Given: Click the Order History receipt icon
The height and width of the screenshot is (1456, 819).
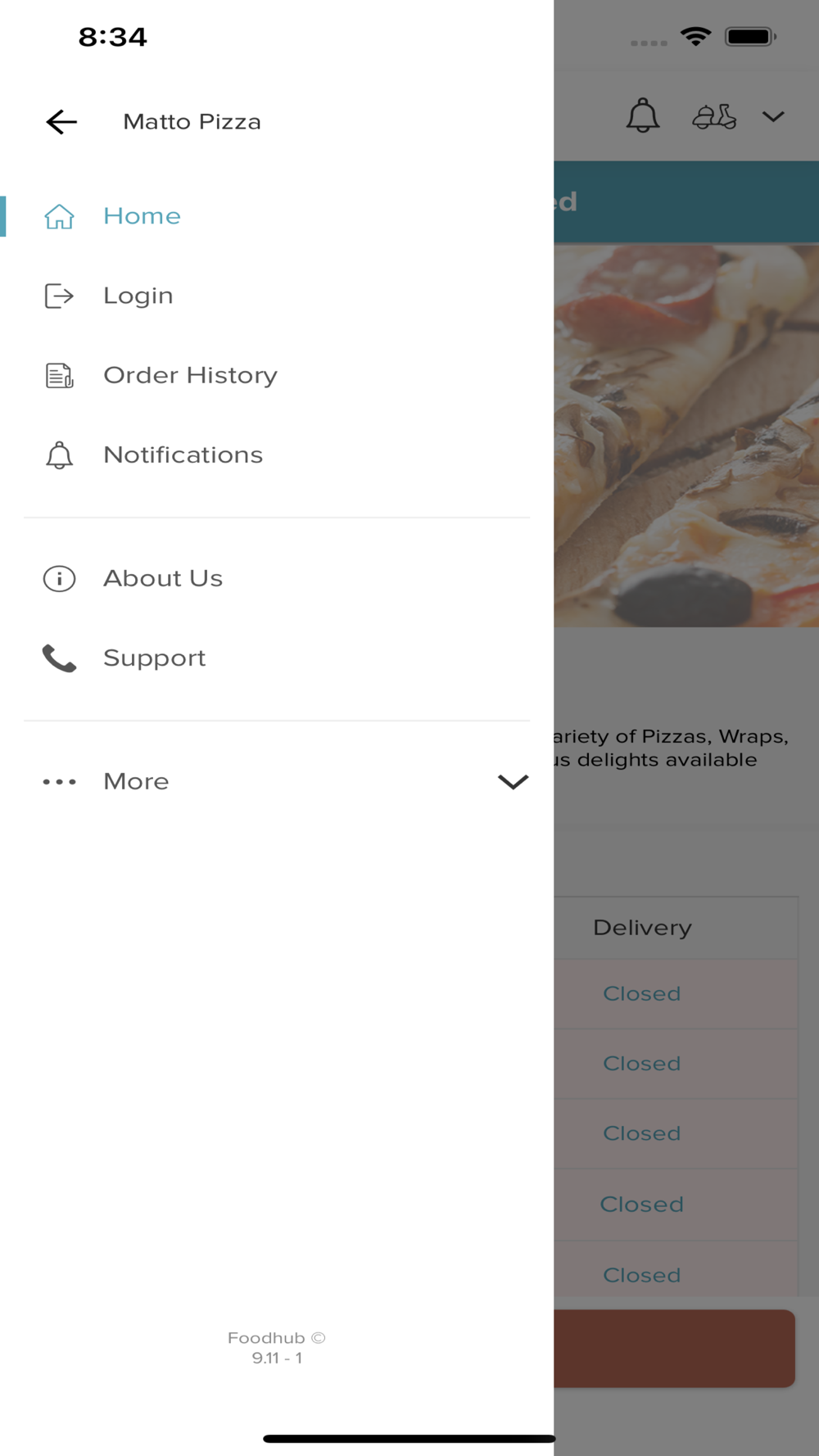Looking at the screenshot, I should [x=59, y=375].
